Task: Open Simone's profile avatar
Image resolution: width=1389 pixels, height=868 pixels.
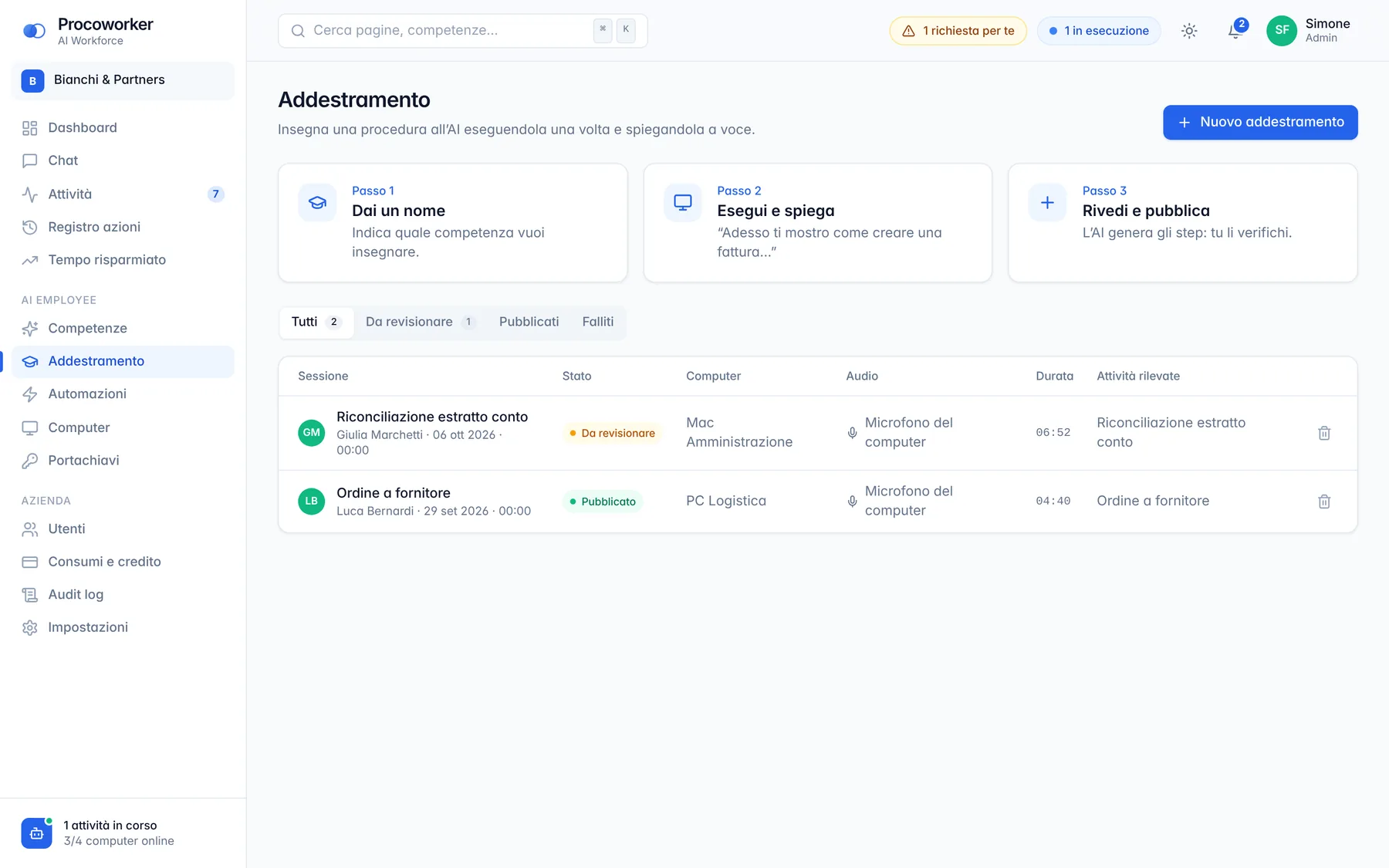Action: 1282,31
